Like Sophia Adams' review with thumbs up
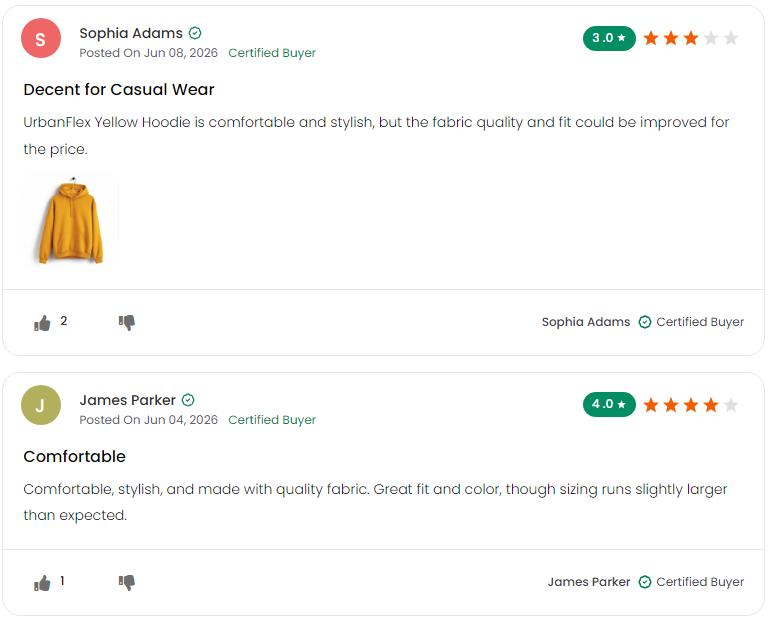The height and width of the screenshot is (619, 768). [x=42, y=323]
